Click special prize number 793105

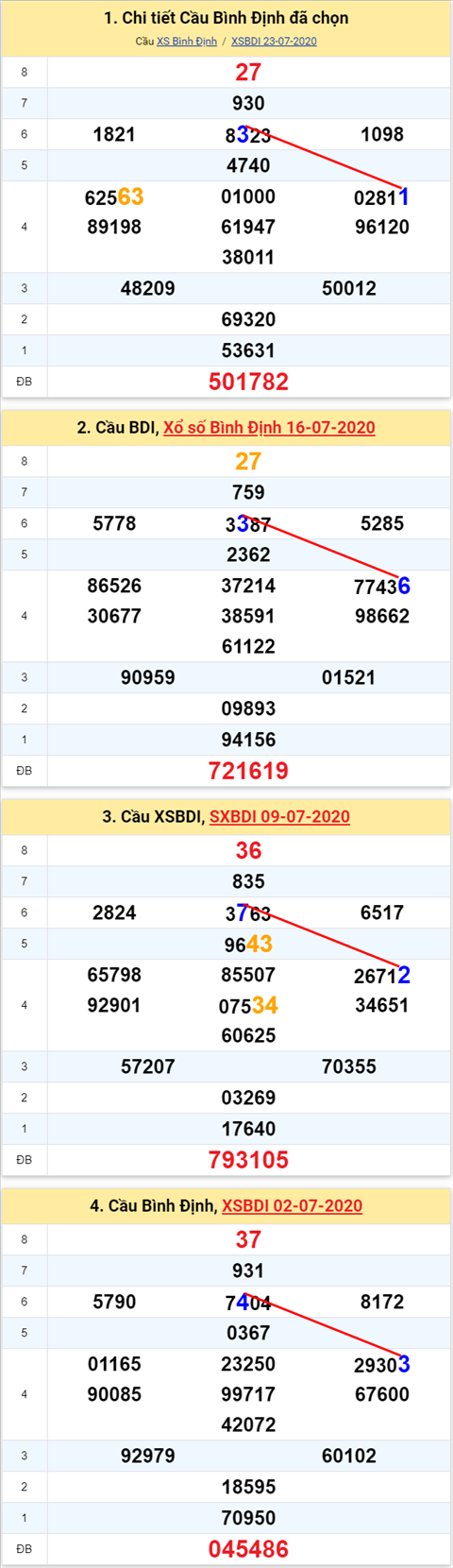pos(248,1160)
